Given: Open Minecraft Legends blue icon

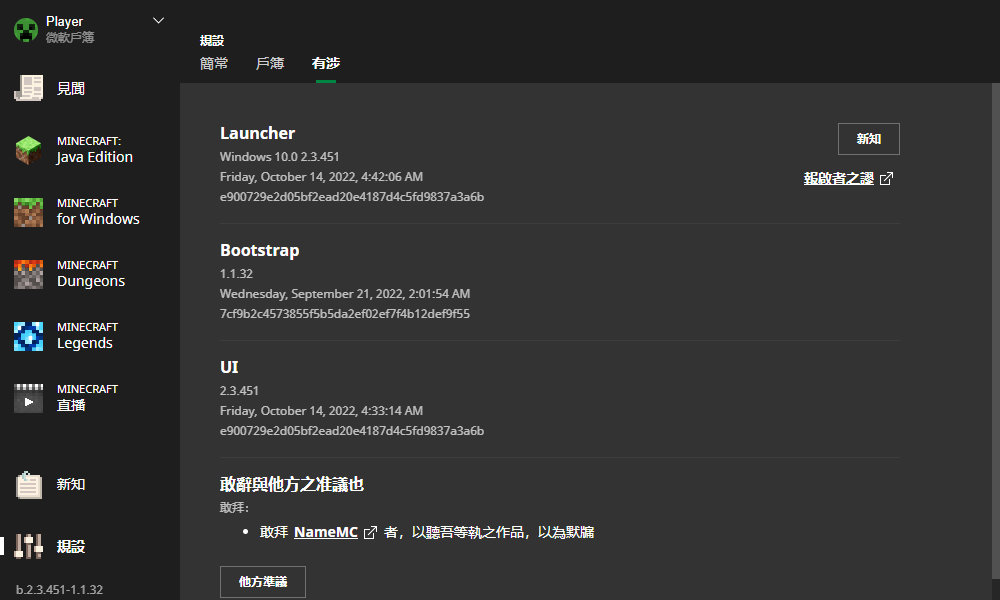Looking at the screenshot, I should point(29,336).
